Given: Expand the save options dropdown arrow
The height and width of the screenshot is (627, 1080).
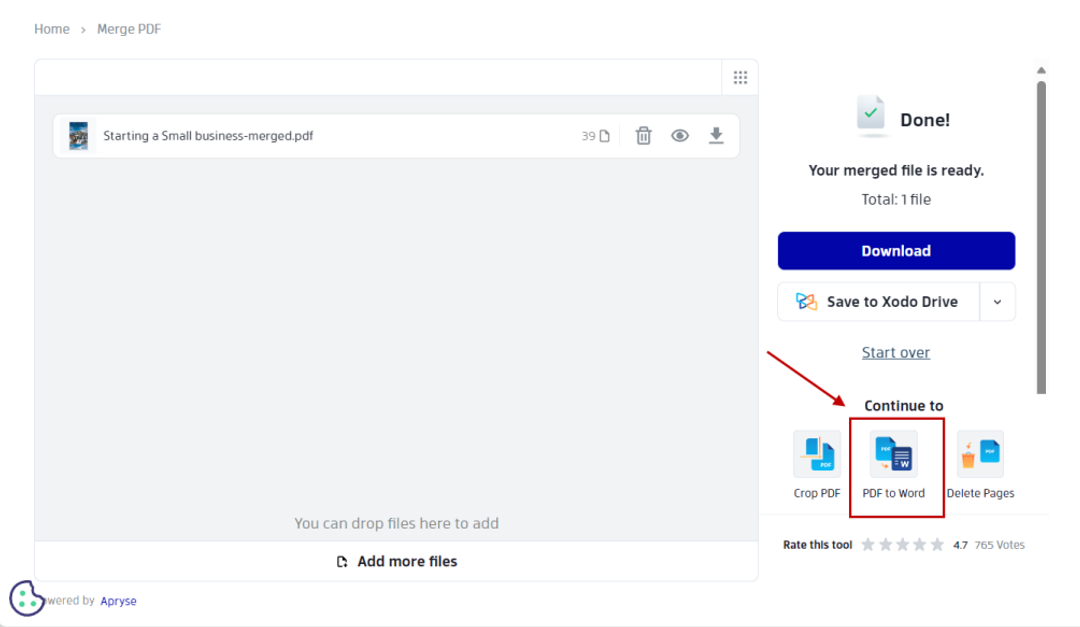Looking at the screenshot, I should 997,302.
